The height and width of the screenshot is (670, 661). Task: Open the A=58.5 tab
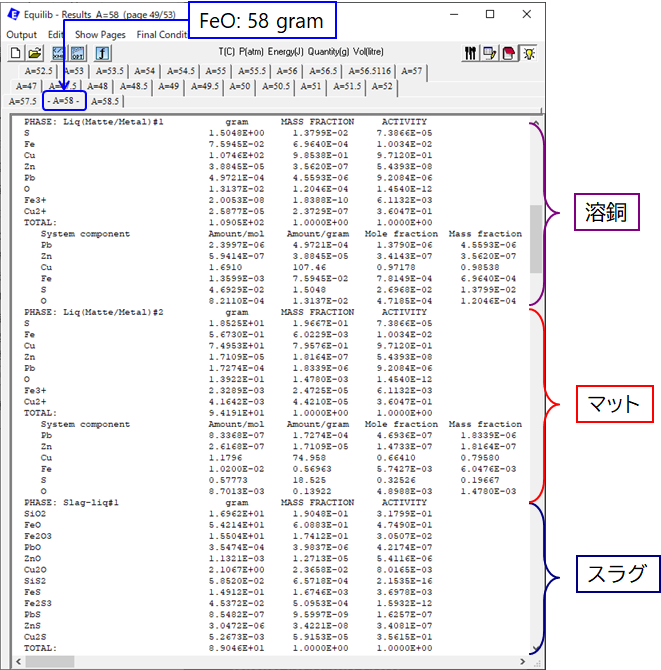(104, 101)
